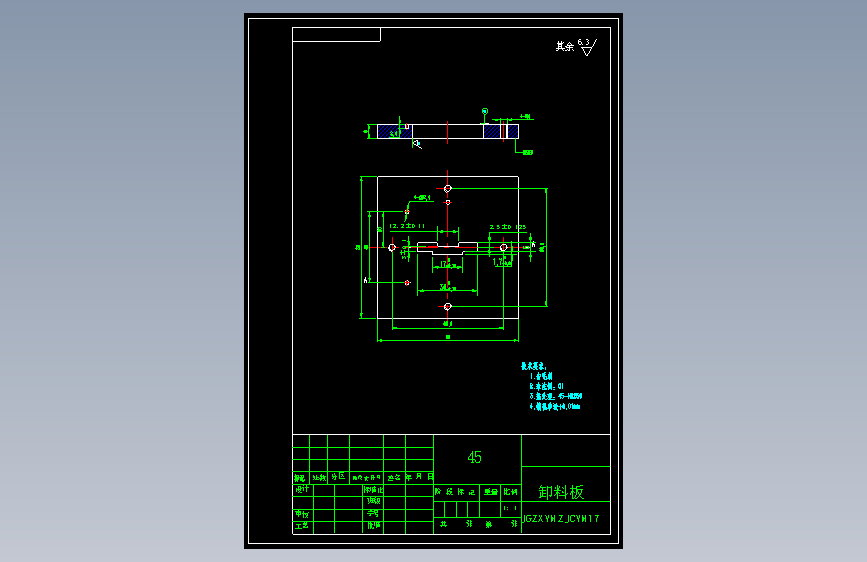Click the '工艺' row label
Image resolution: width=867 pixels, height=562 pixels.
(302, 525)
